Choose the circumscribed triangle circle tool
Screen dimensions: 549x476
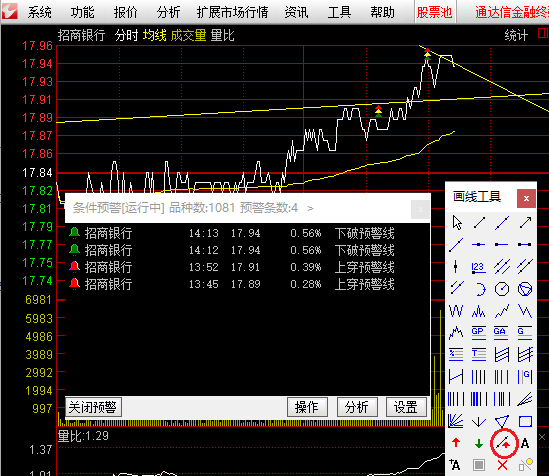point(524,289)
